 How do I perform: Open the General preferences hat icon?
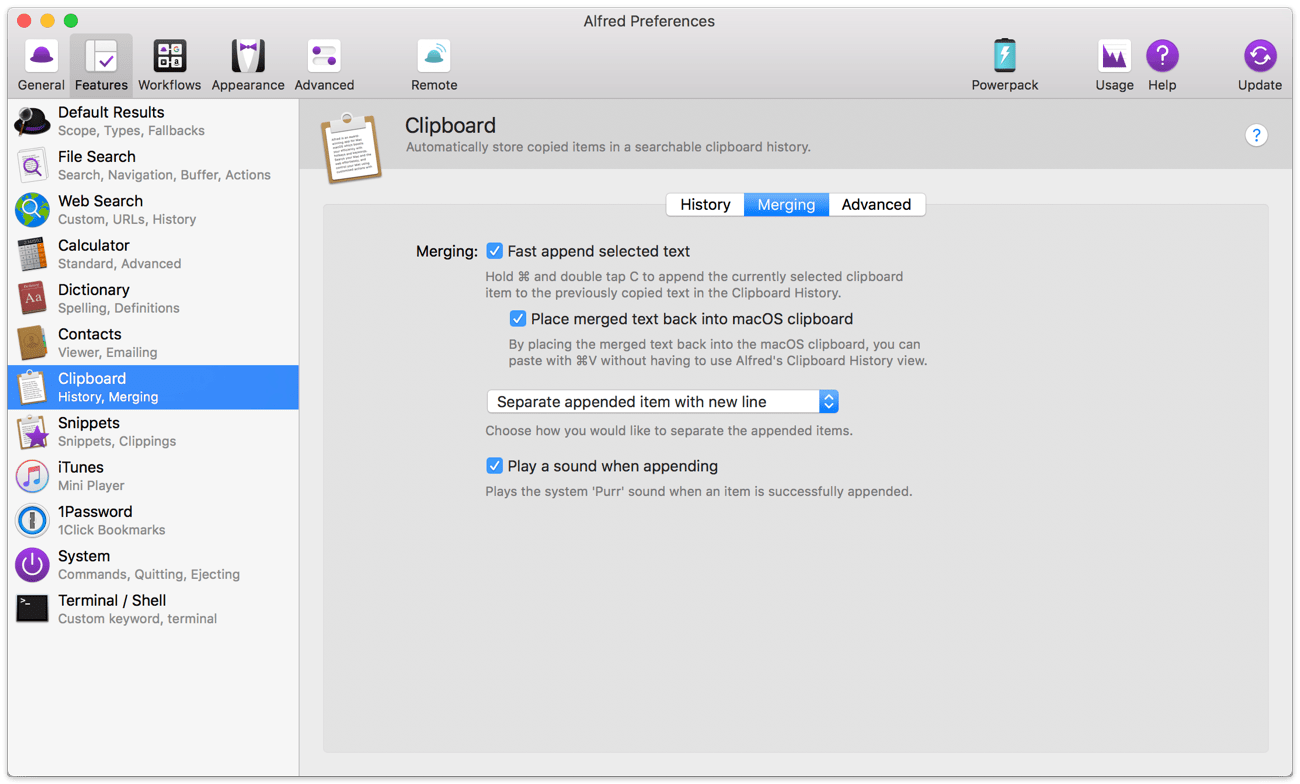41,56
